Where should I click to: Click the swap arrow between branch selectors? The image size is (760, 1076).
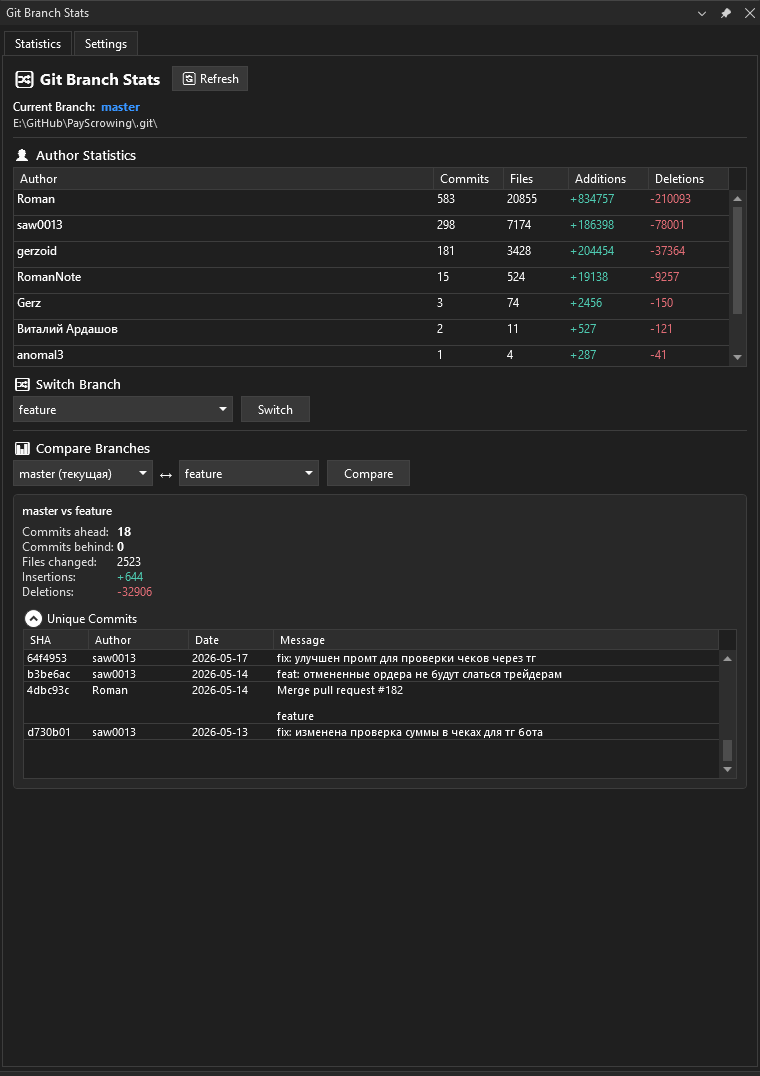coord(165,474)
